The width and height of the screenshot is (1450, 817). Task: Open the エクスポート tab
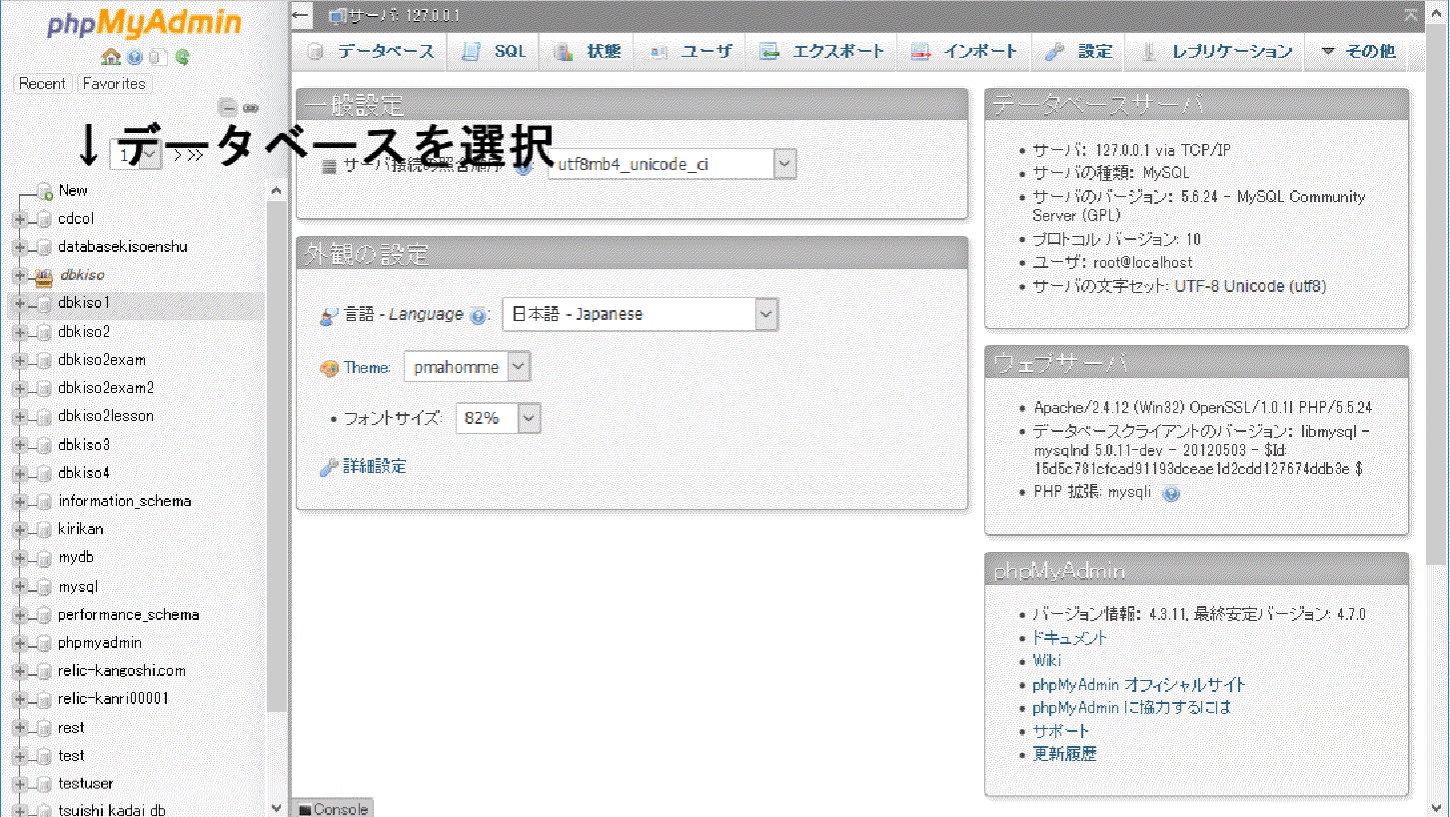(x=823, y=51)
